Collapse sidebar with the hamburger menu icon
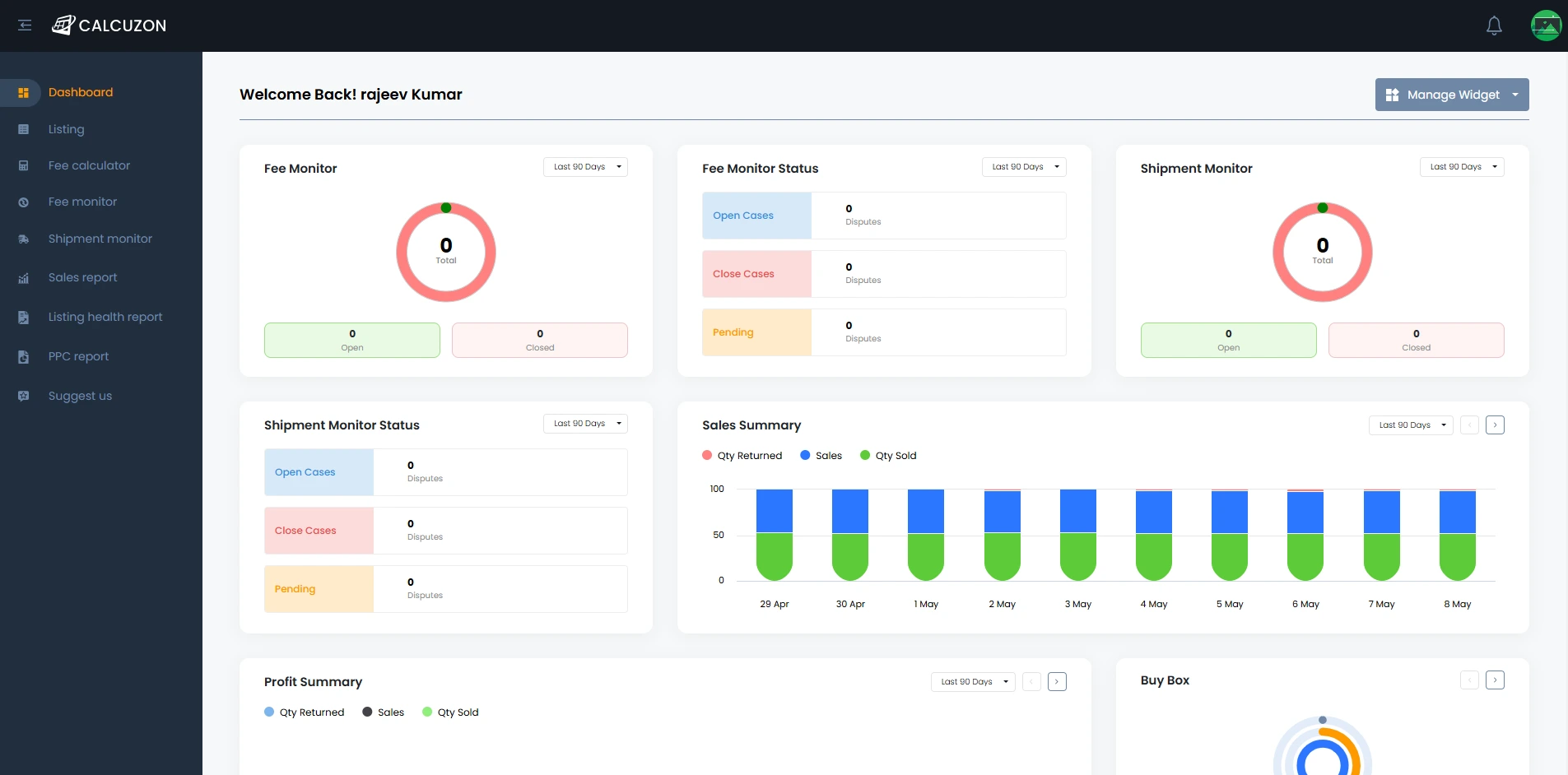Viewport: 1568px width, 775px height. coord(25,26)
